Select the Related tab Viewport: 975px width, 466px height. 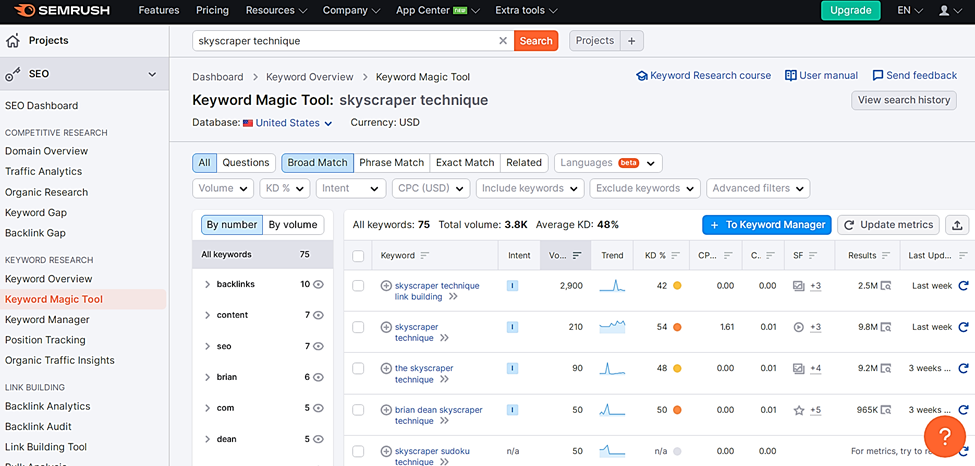coord(524,163)
